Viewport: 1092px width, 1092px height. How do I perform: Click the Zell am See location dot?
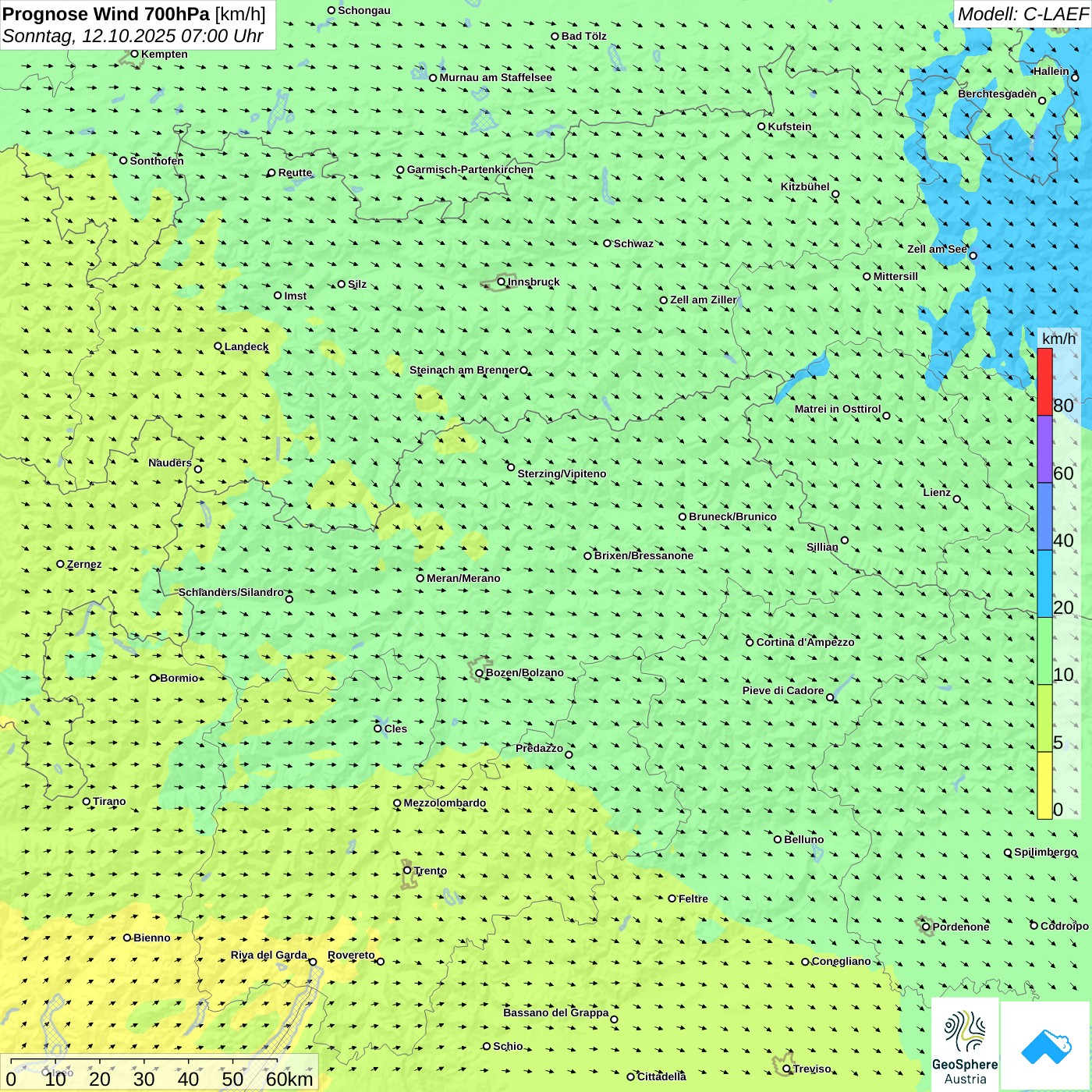973,256
